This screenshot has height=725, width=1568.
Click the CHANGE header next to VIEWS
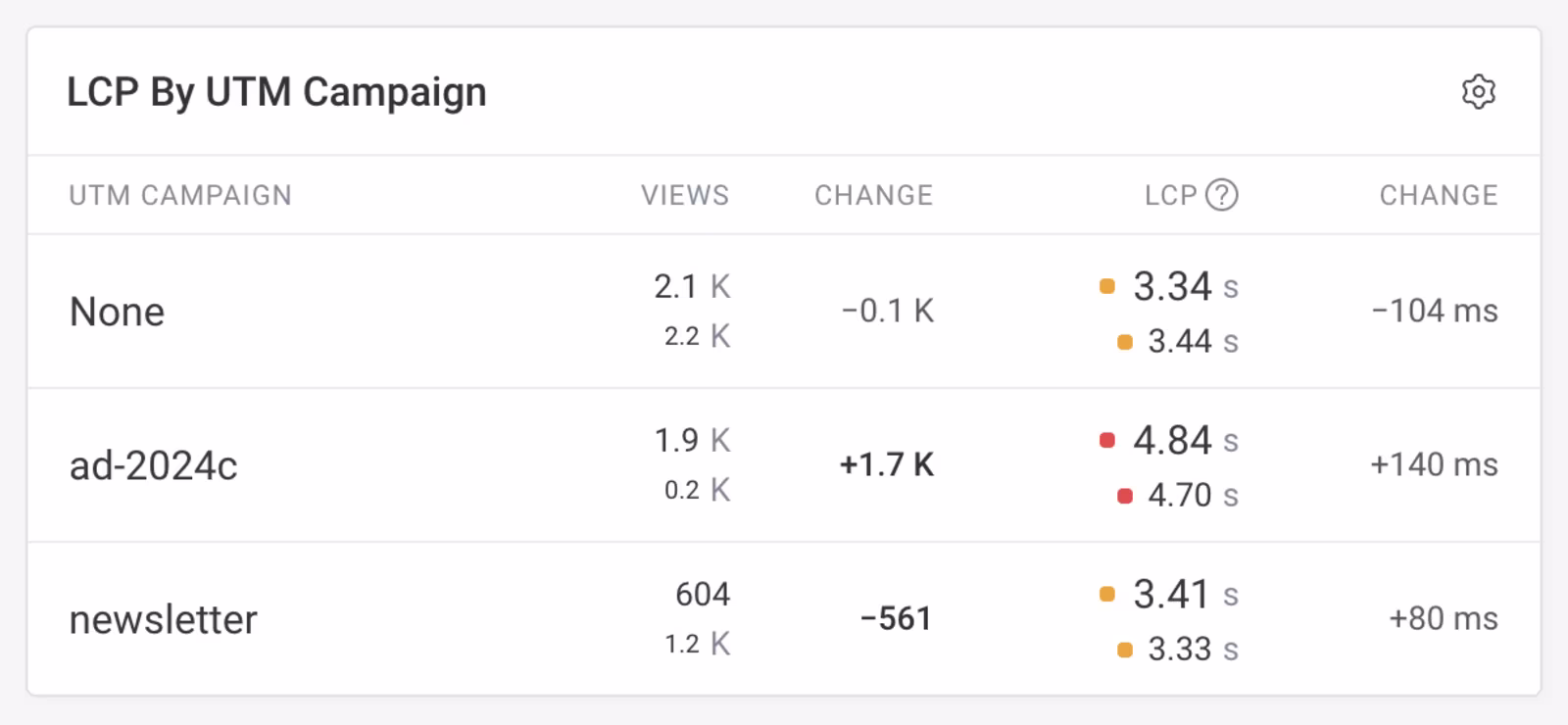(873, 195)
